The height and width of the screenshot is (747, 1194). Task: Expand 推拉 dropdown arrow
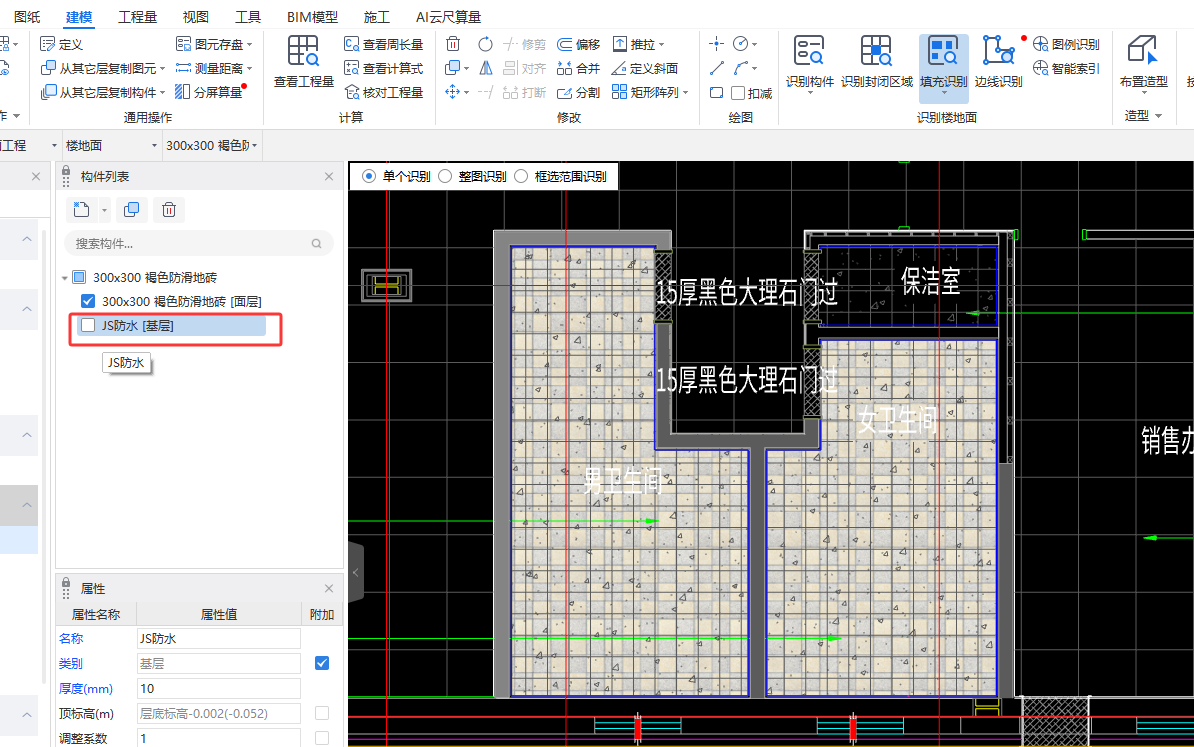point(661,45)
